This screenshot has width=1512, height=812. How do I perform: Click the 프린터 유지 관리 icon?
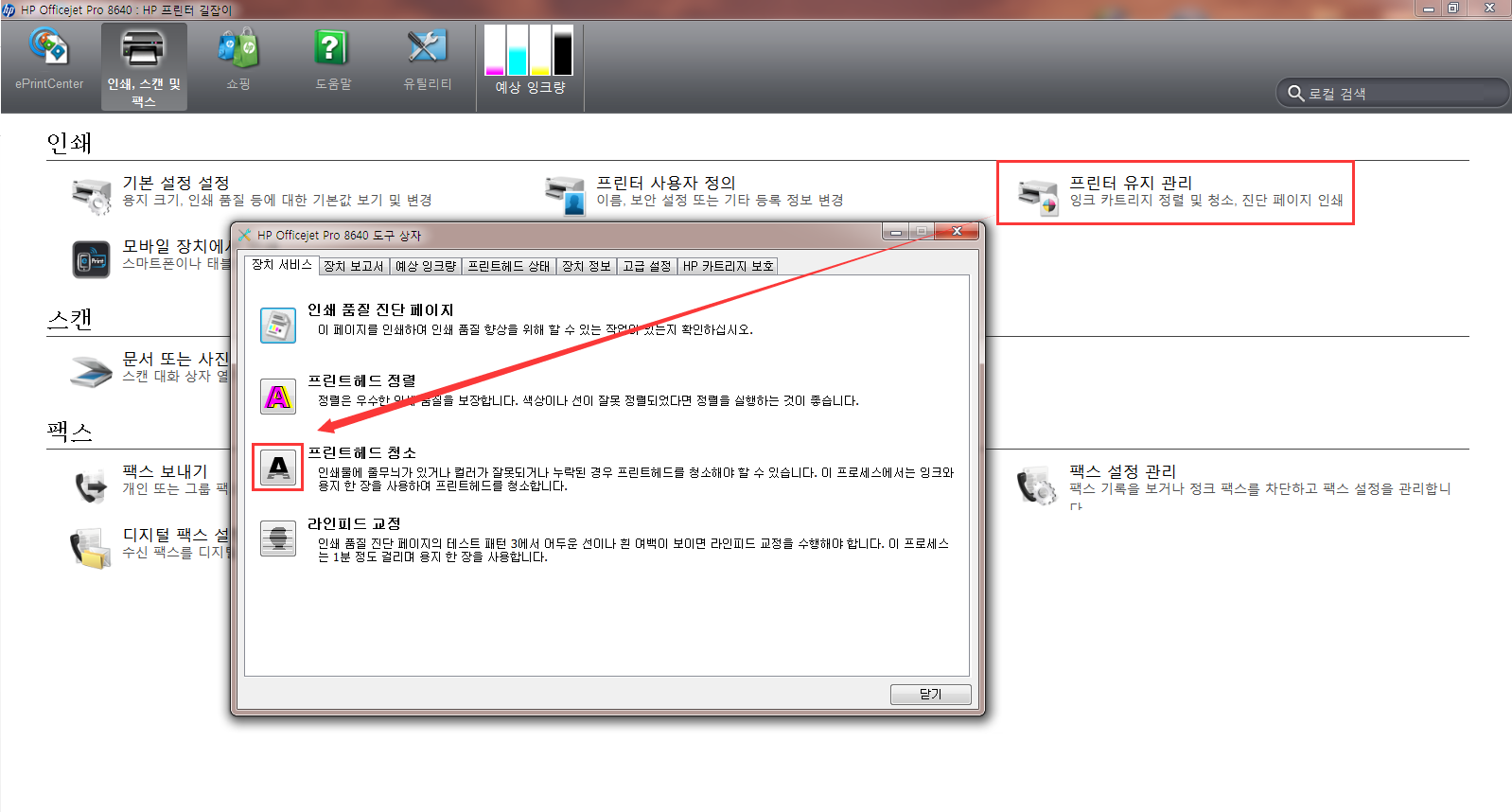1038,196
